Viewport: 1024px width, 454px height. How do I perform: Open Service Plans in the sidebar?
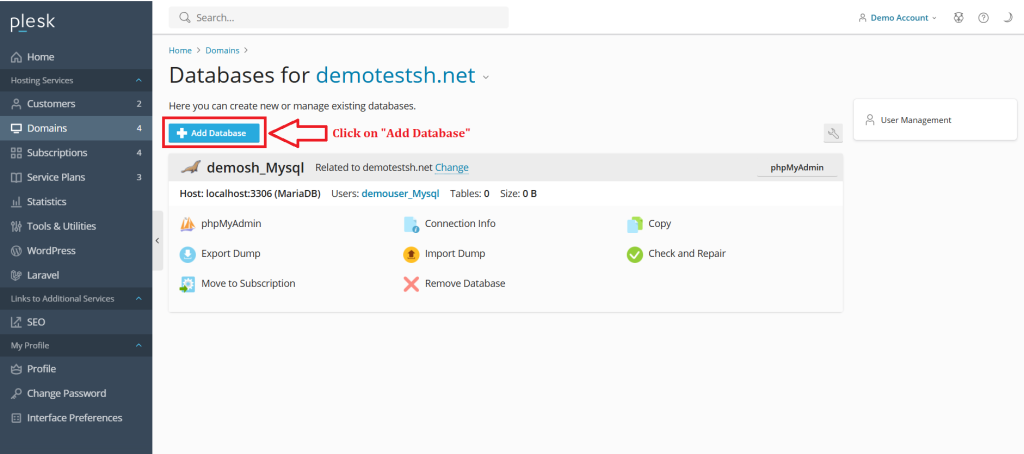tap(76, 177)
